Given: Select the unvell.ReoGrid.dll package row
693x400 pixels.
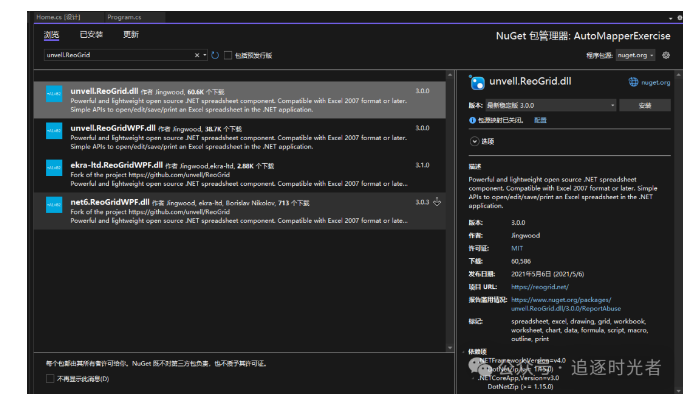Looking at the screenshot, I should tap(240, 100).
